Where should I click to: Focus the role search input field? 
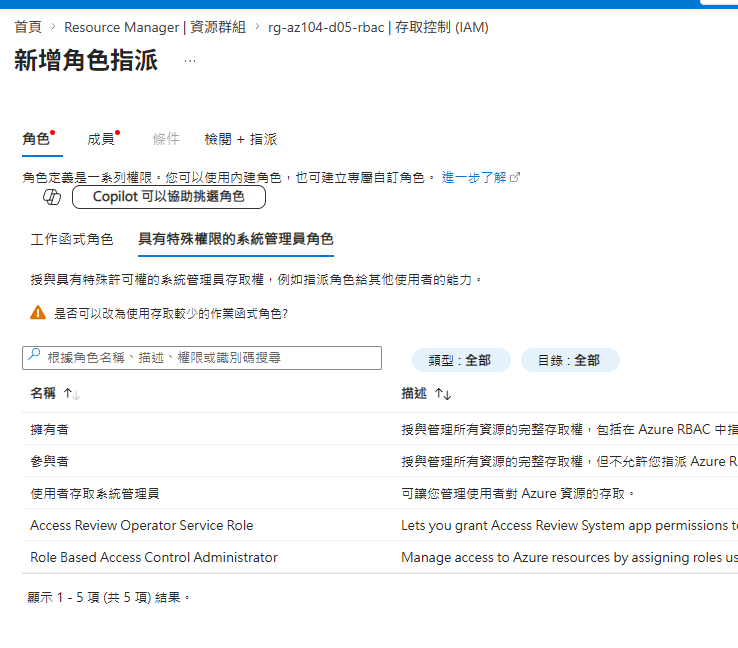[202, 358]
